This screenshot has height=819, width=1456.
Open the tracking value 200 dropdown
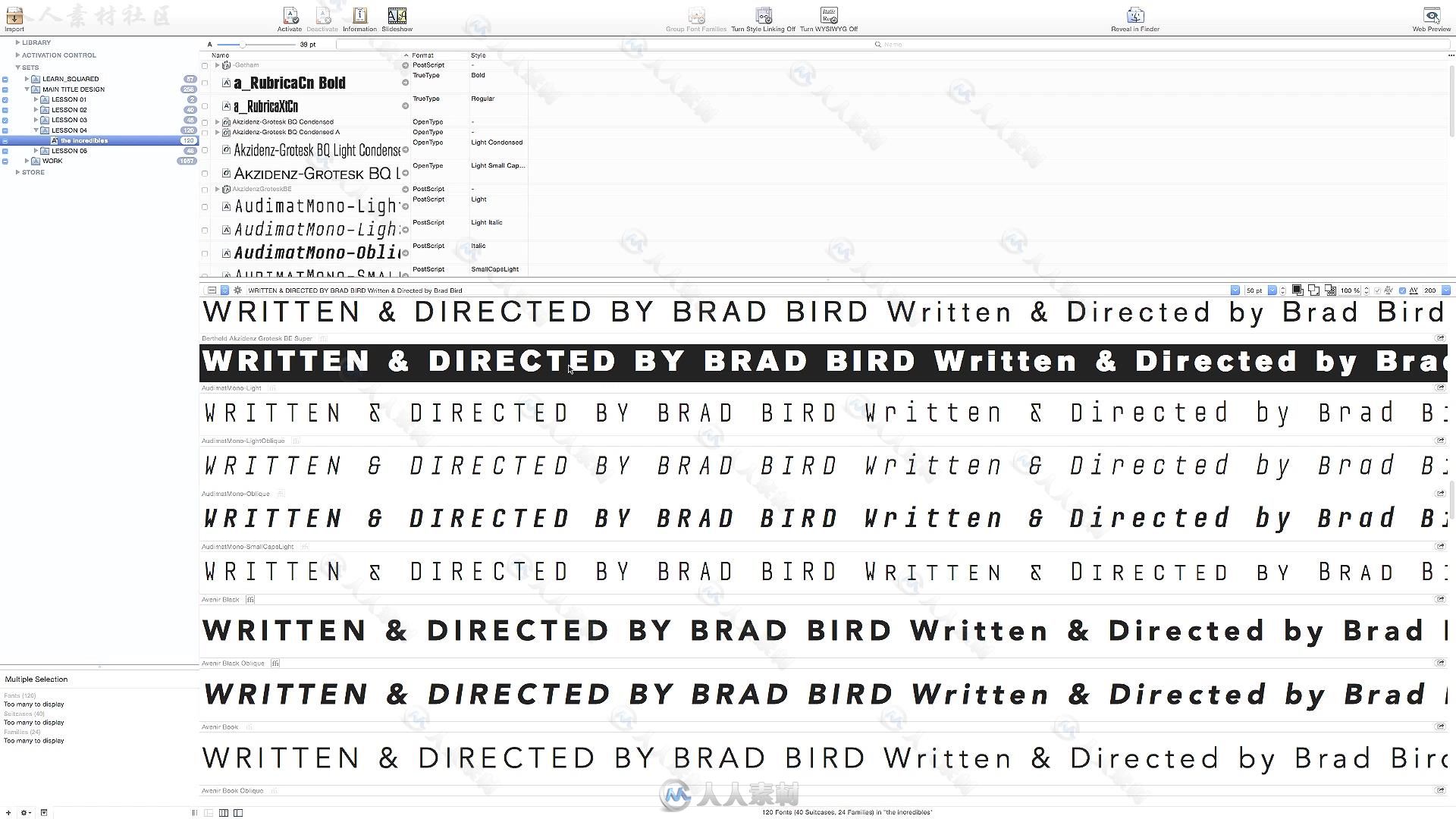[x=1446, y=290]
